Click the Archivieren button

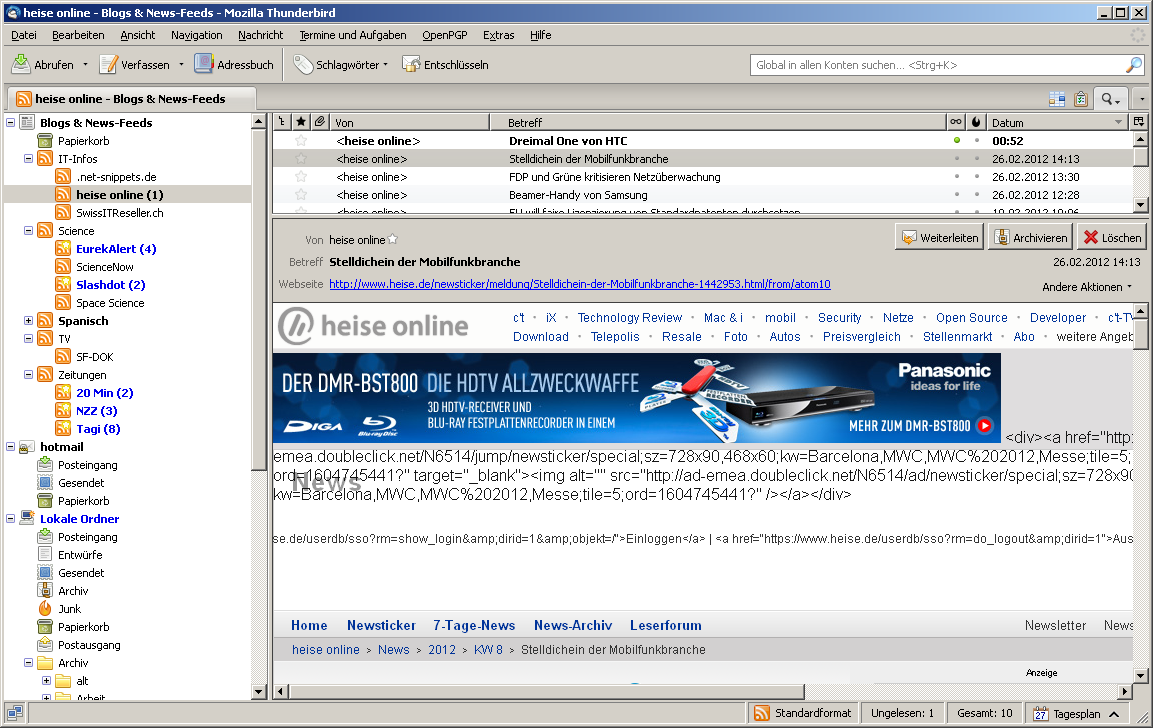click(1032, 238)
